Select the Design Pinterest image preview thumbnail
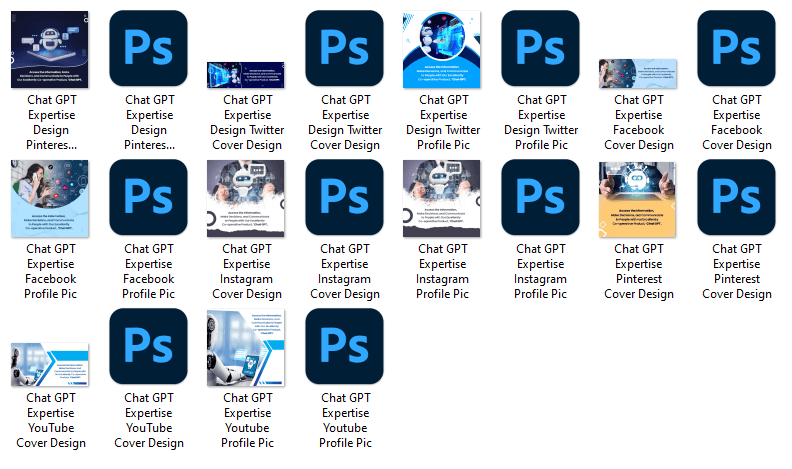 coord(50,50)
